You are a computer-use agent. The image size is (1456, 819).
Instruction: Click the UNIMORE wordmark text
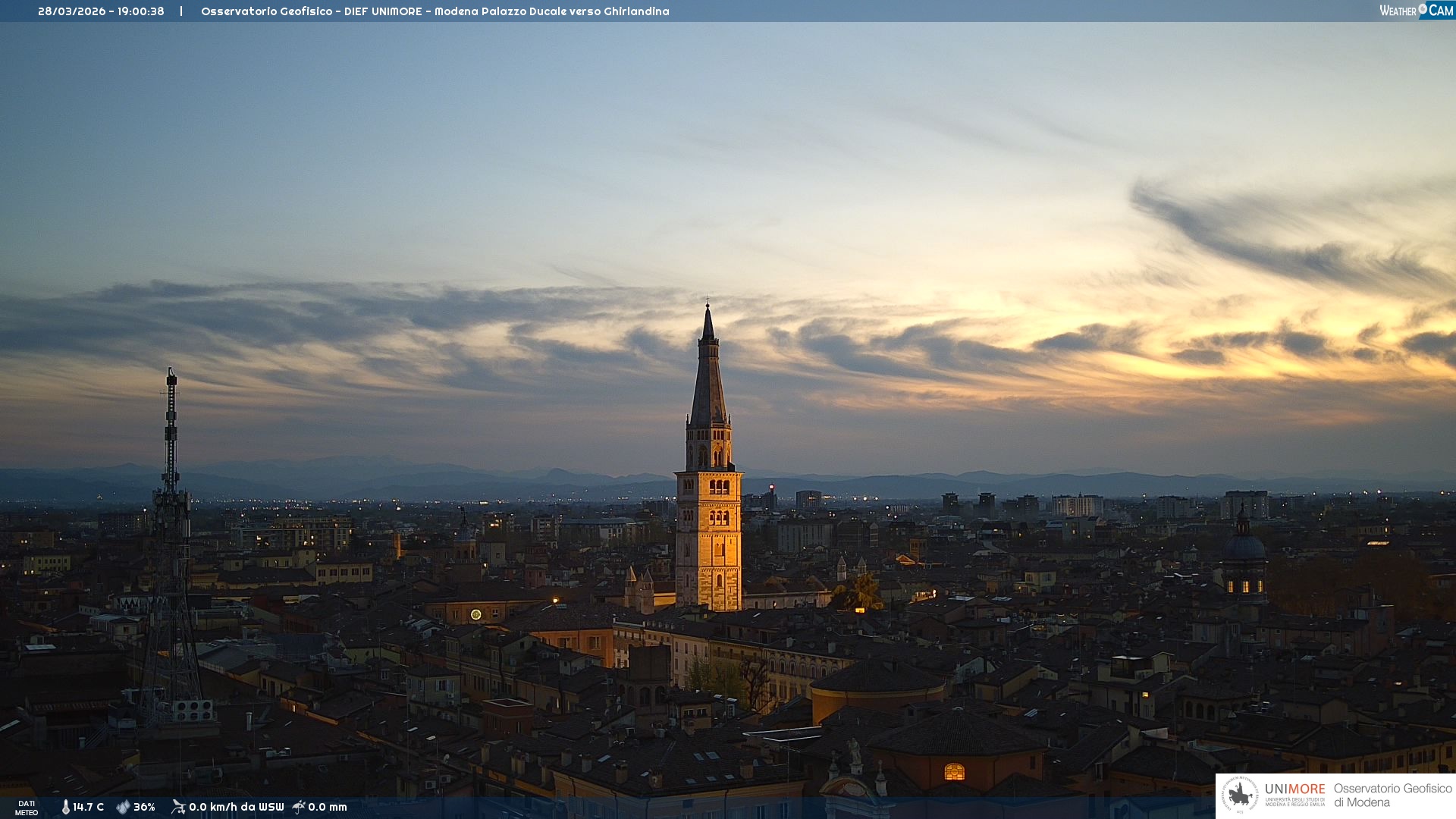(1294, 789)
